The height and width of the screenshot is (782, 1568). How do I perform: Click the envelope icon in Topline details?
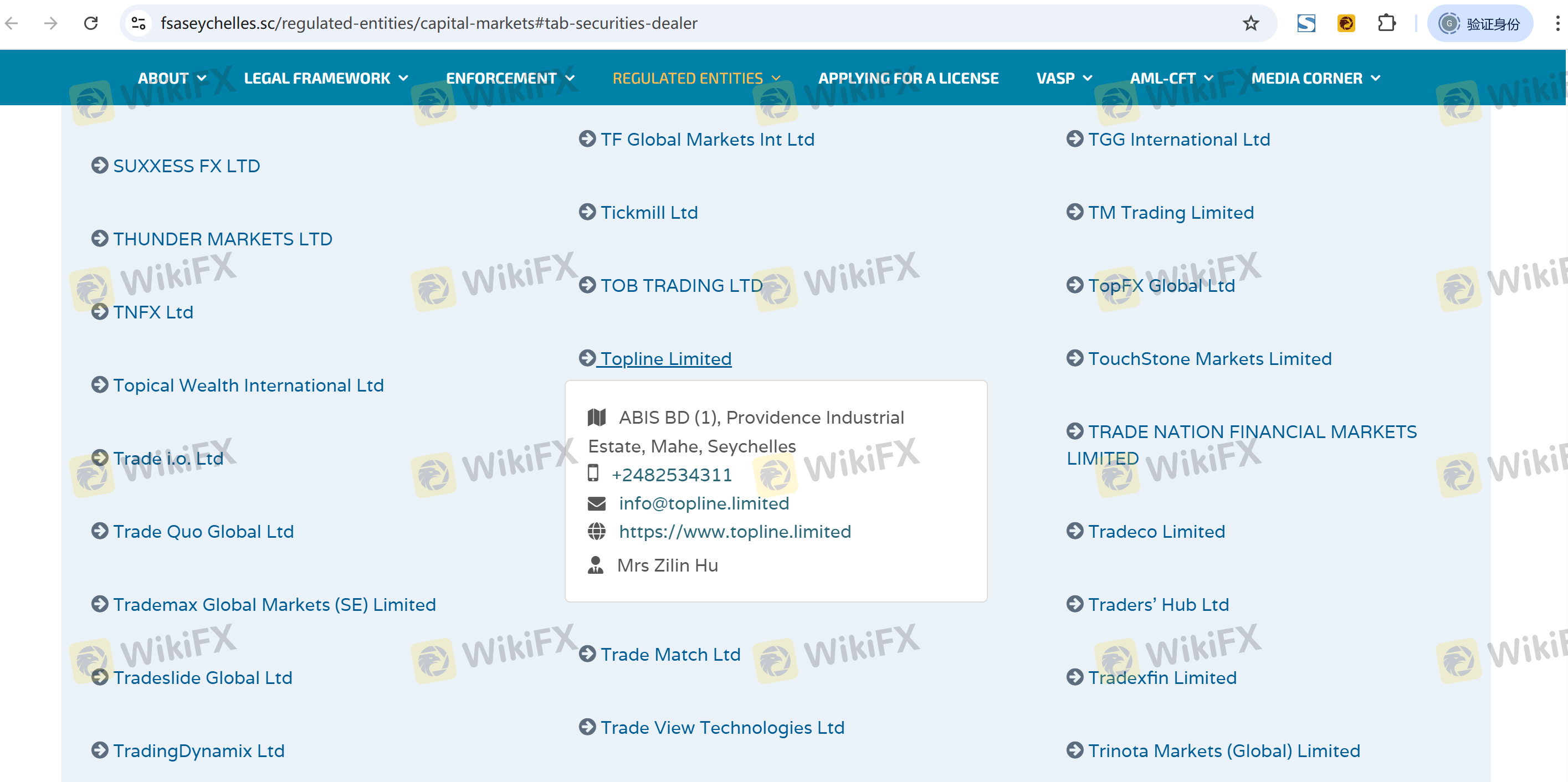tap(596, 503)
